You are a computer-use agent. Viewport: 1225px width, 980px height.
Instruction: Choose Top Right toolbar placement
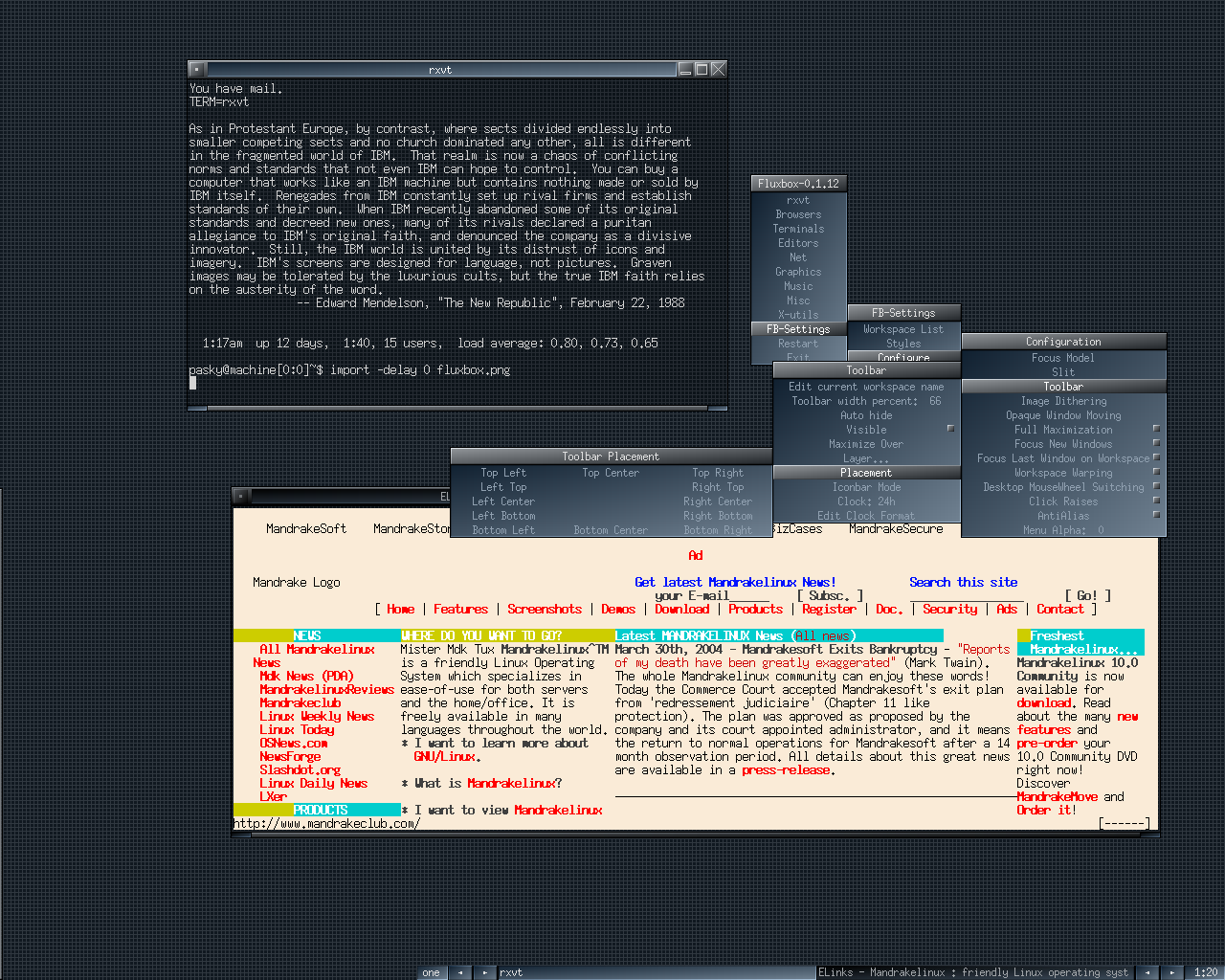coord(718,473)
